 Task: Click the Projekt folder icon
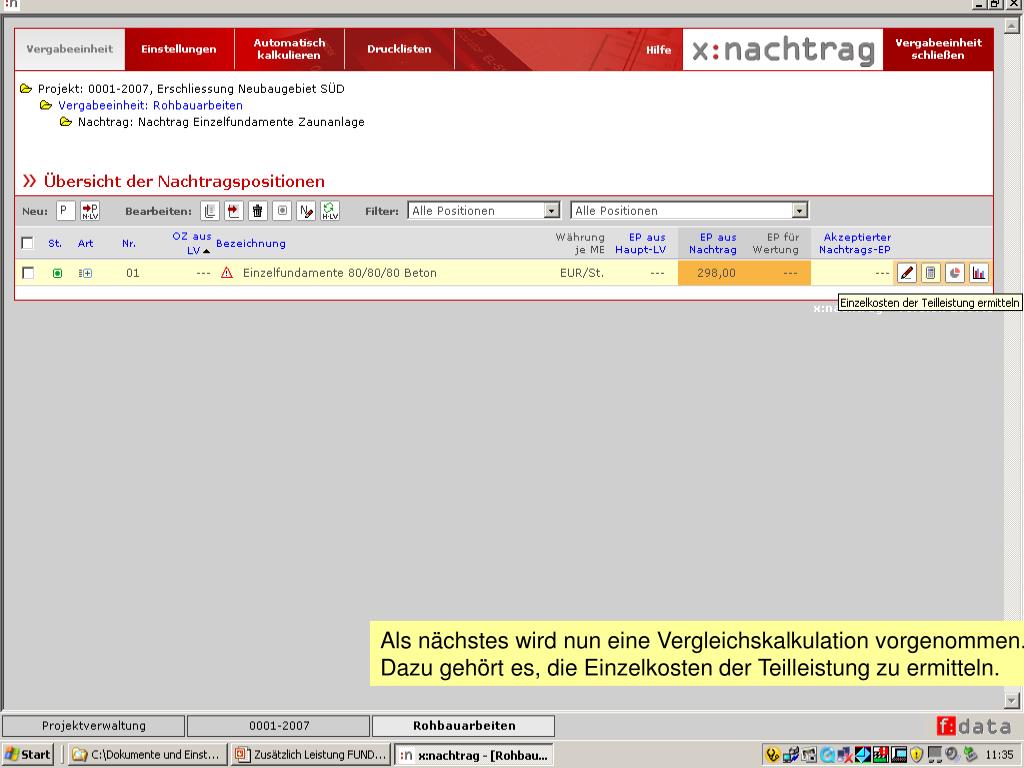[x=26, y=89]
